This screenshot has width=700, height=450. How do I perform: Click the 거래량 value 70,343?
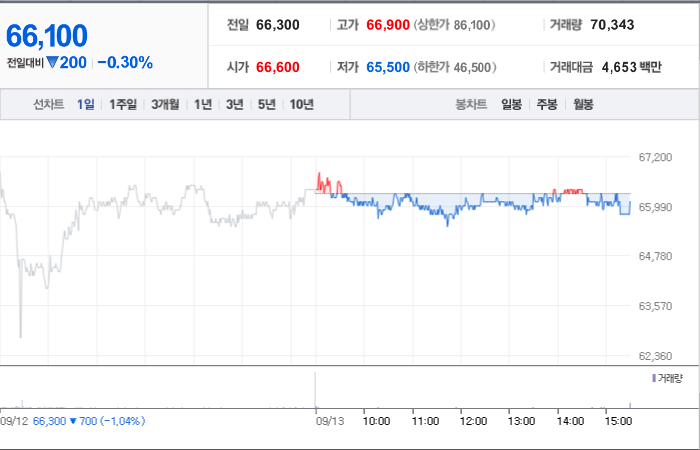click(612, 25)
